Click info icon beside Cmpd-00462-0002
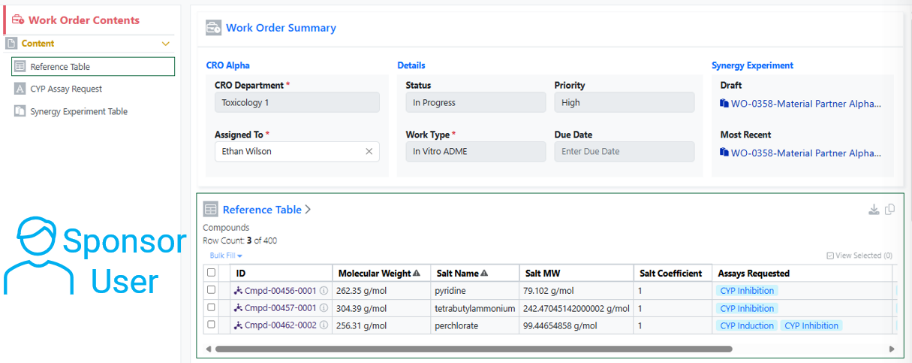This screenshot has width=912, height=363. pyautogui.click(x=324, y=326)
